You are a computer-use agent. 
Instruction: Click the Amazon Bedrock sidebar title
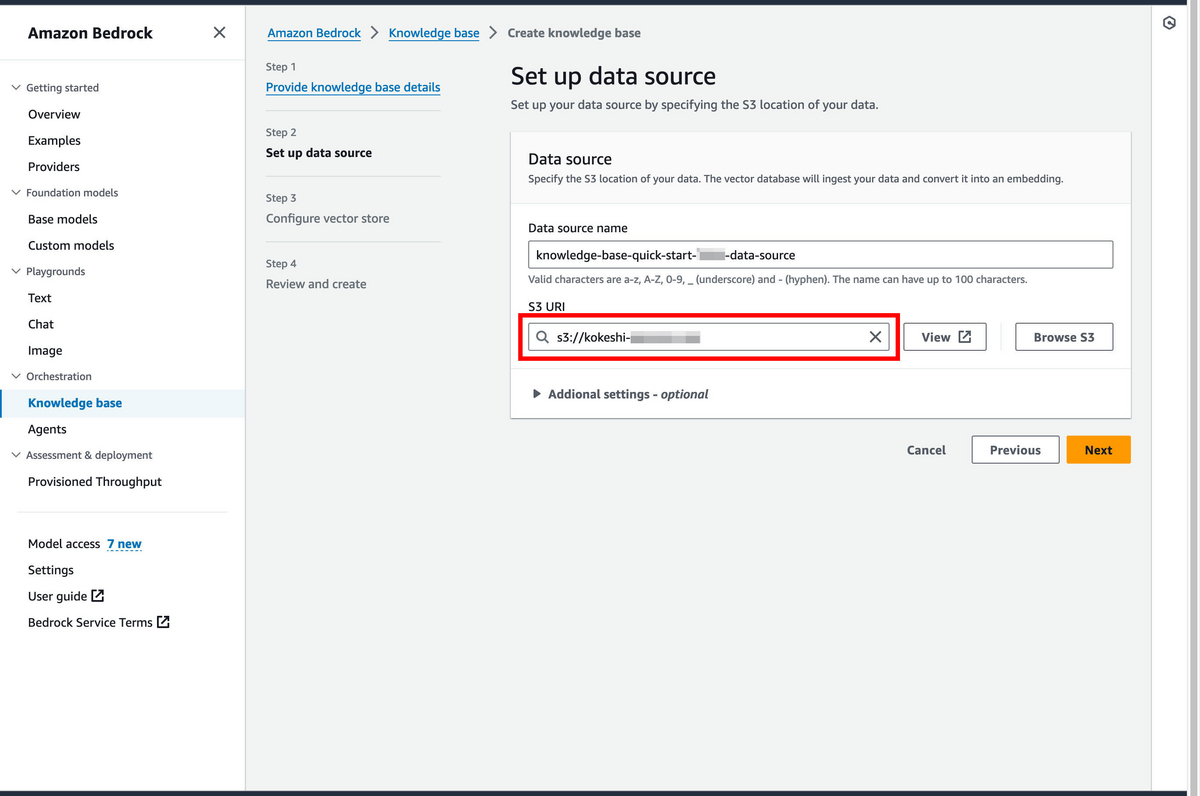[90, 33]
